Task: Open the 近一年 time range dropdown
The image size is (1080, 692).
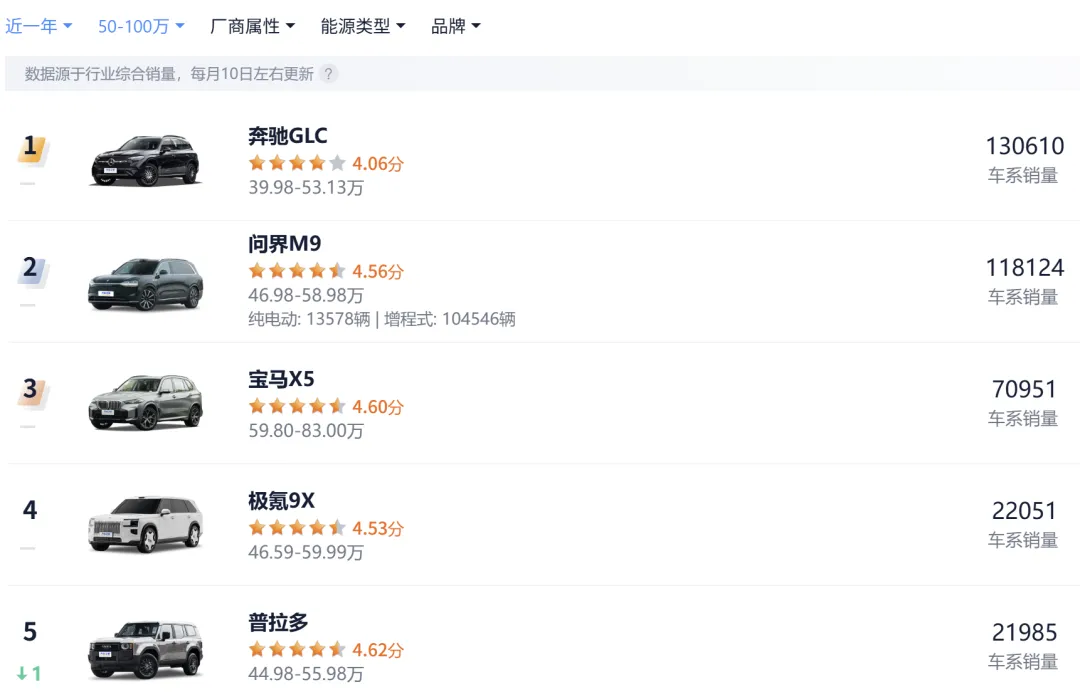Action: (x=39, y=26)
